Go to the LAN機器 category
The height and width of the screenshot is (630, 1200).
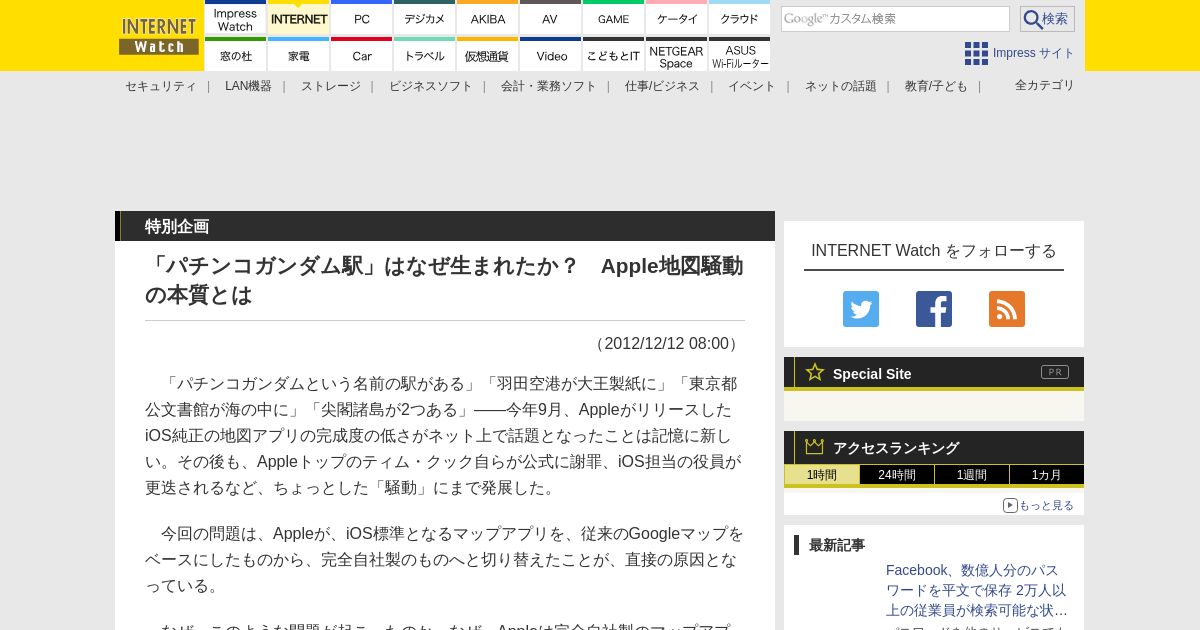248,86
